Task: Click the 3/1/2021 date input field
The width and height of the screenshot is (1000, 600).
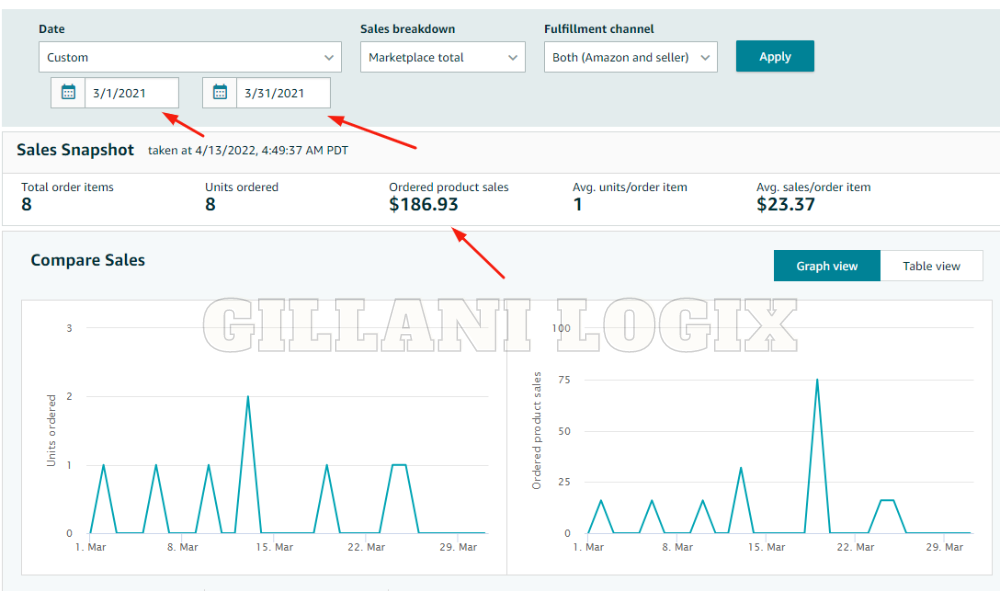Action: [x=130, y=92]
